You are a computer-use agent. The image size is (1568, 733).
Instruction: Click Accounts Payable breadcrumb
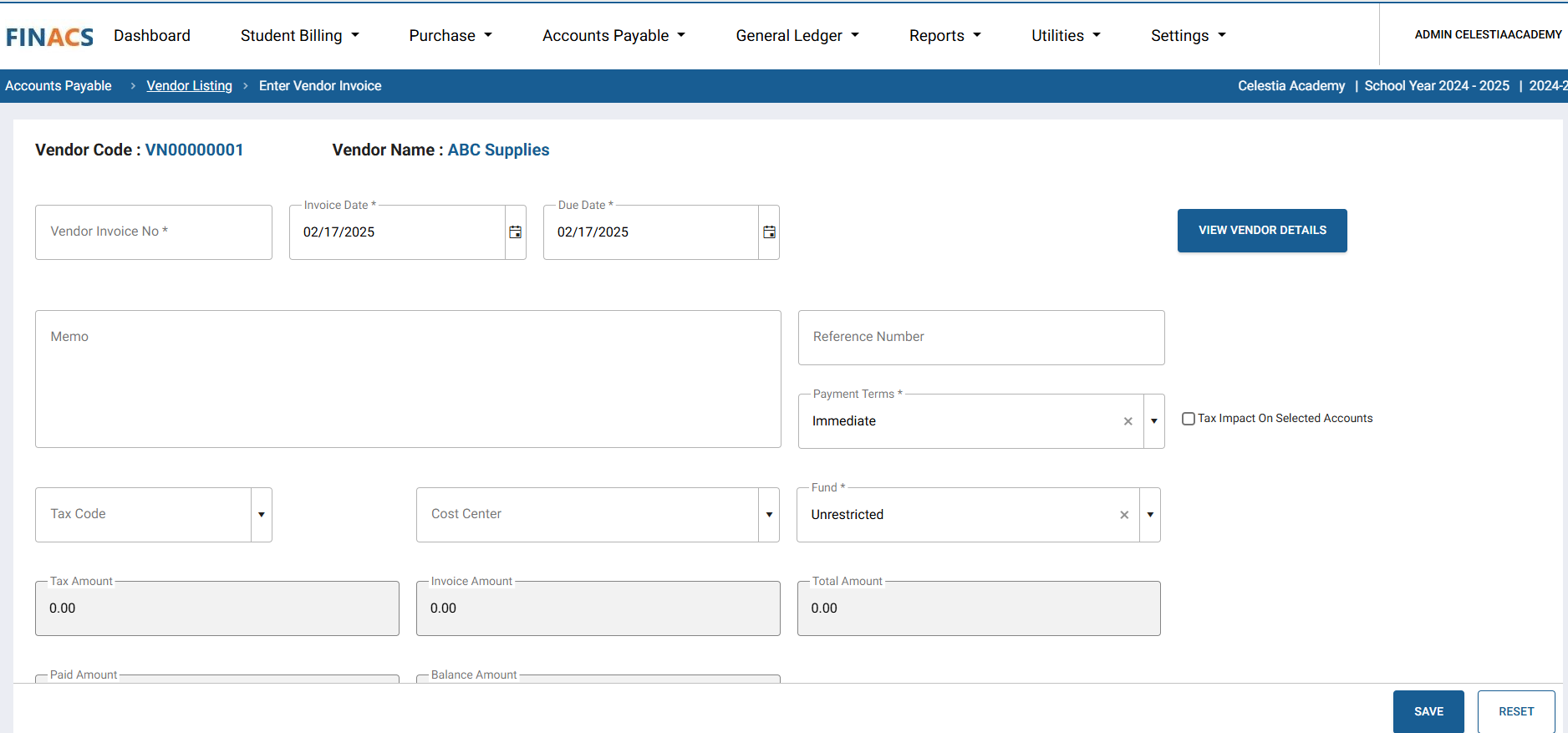(x=59, y=86)
